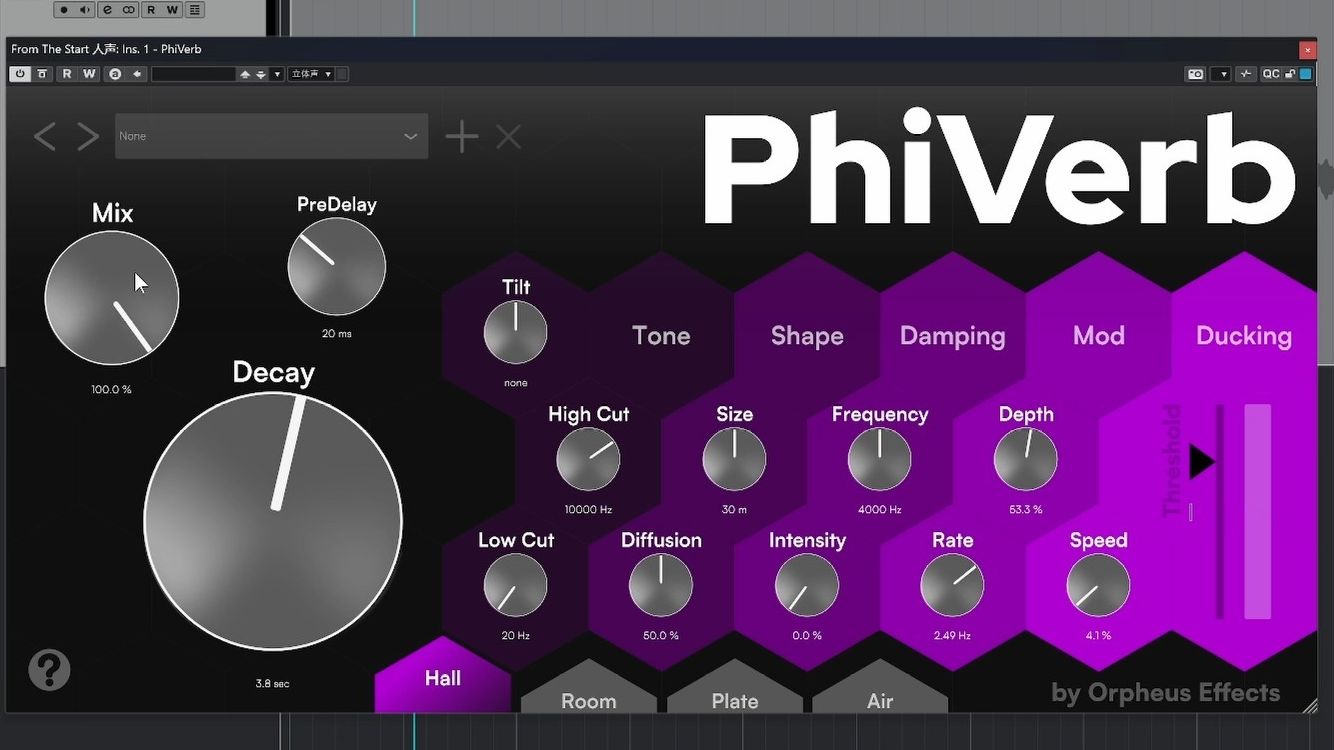Click the Size knob
Screen dimensions: 1334x750
coord(734,459)
